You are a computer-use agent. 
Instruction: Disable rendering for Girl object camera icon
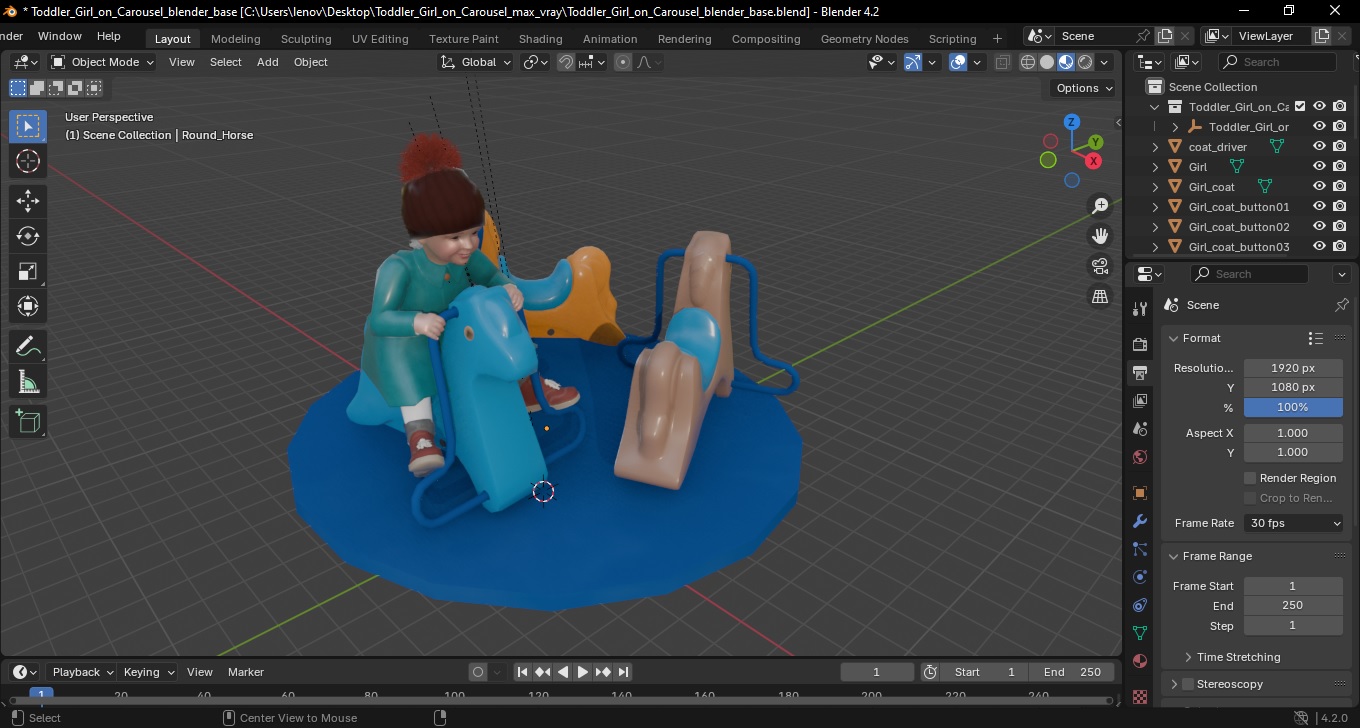click(x=1340, y=166)
